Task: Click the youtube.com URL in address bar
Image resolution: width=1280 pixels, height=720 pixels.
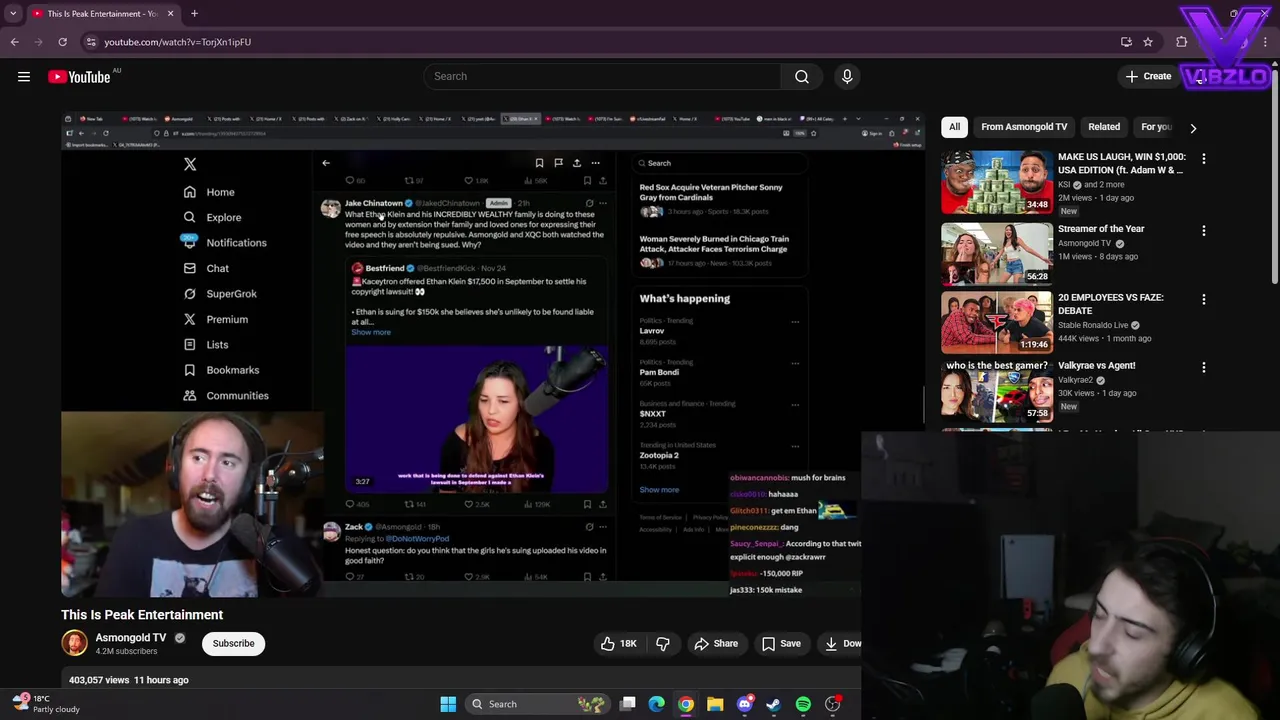Action: click(177, 42)
